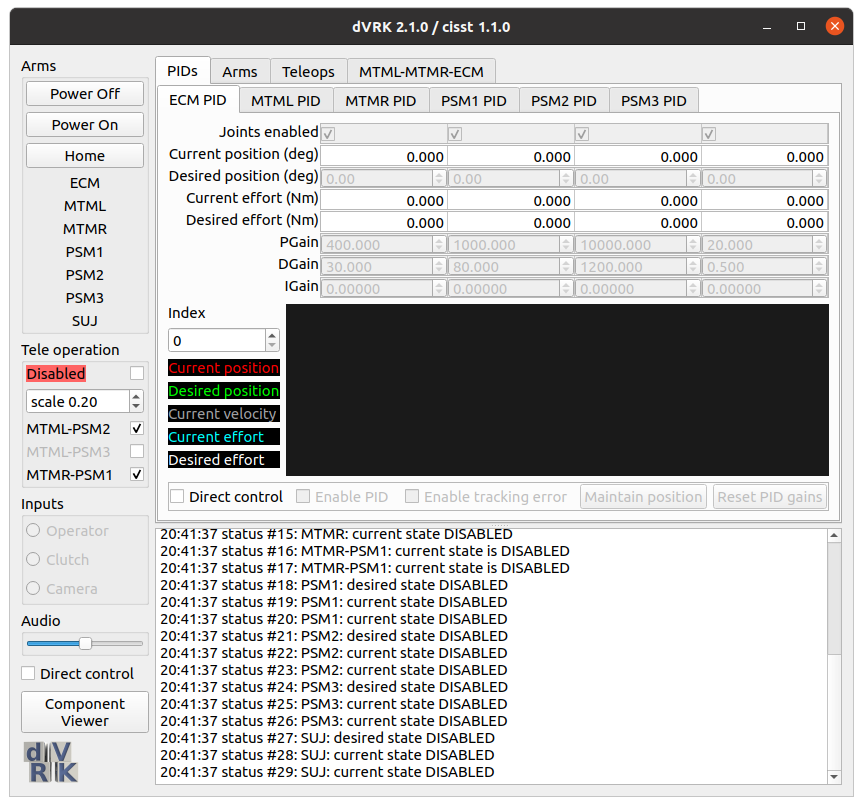Select the Operator radio button

33,530
